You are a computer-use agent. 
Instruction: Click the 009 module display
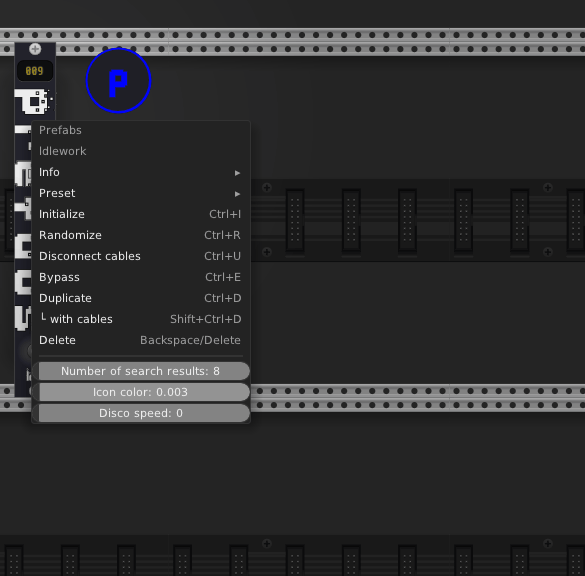[x=35, y=71]
